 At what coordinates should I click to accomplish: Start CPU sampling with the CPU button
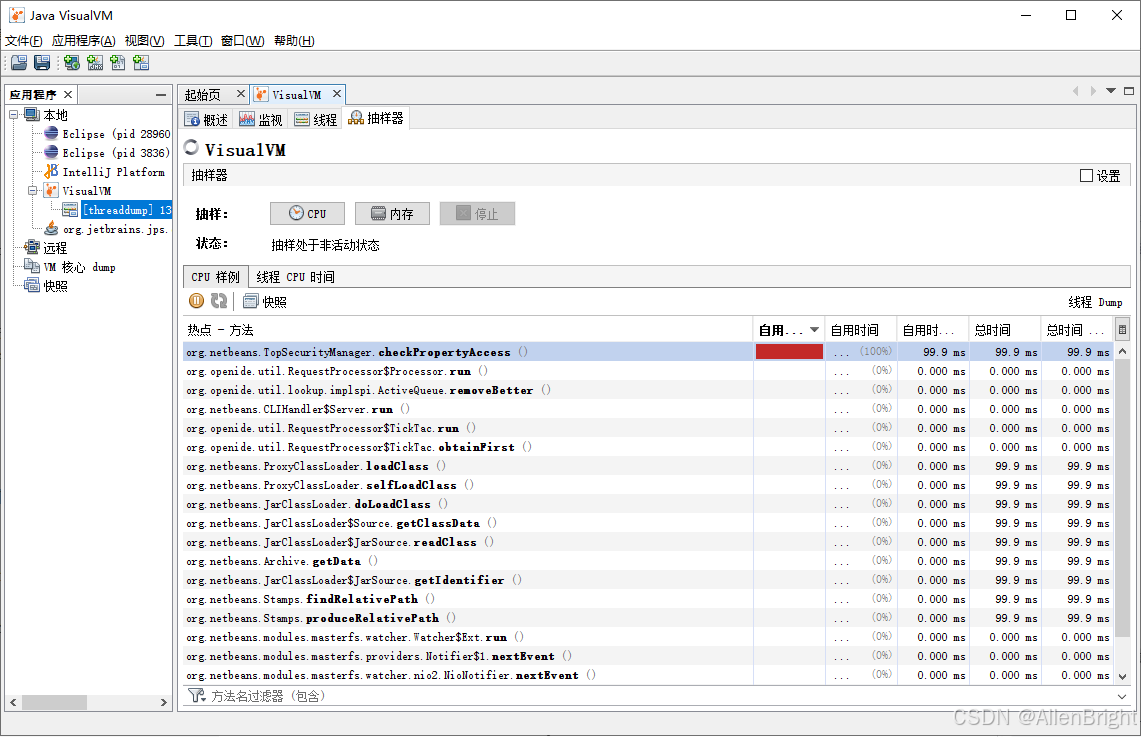click(307, 213)
